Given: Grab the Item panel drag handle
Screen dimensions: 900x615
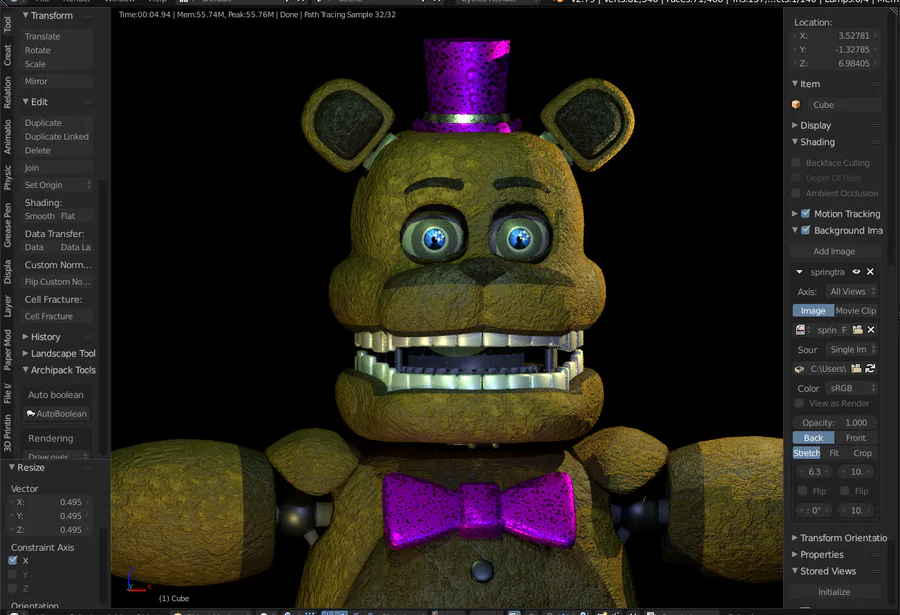Looking at the screenshot, I should 875,84.
